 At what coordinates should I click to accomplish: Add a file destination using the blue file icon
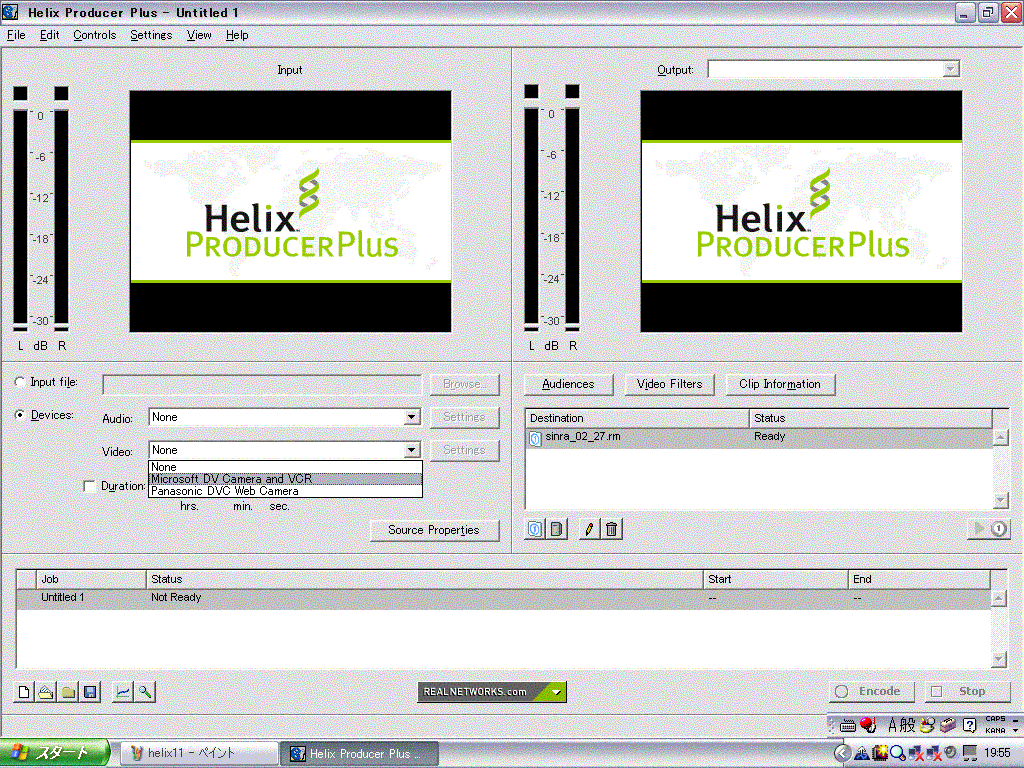tap(534, 529)
